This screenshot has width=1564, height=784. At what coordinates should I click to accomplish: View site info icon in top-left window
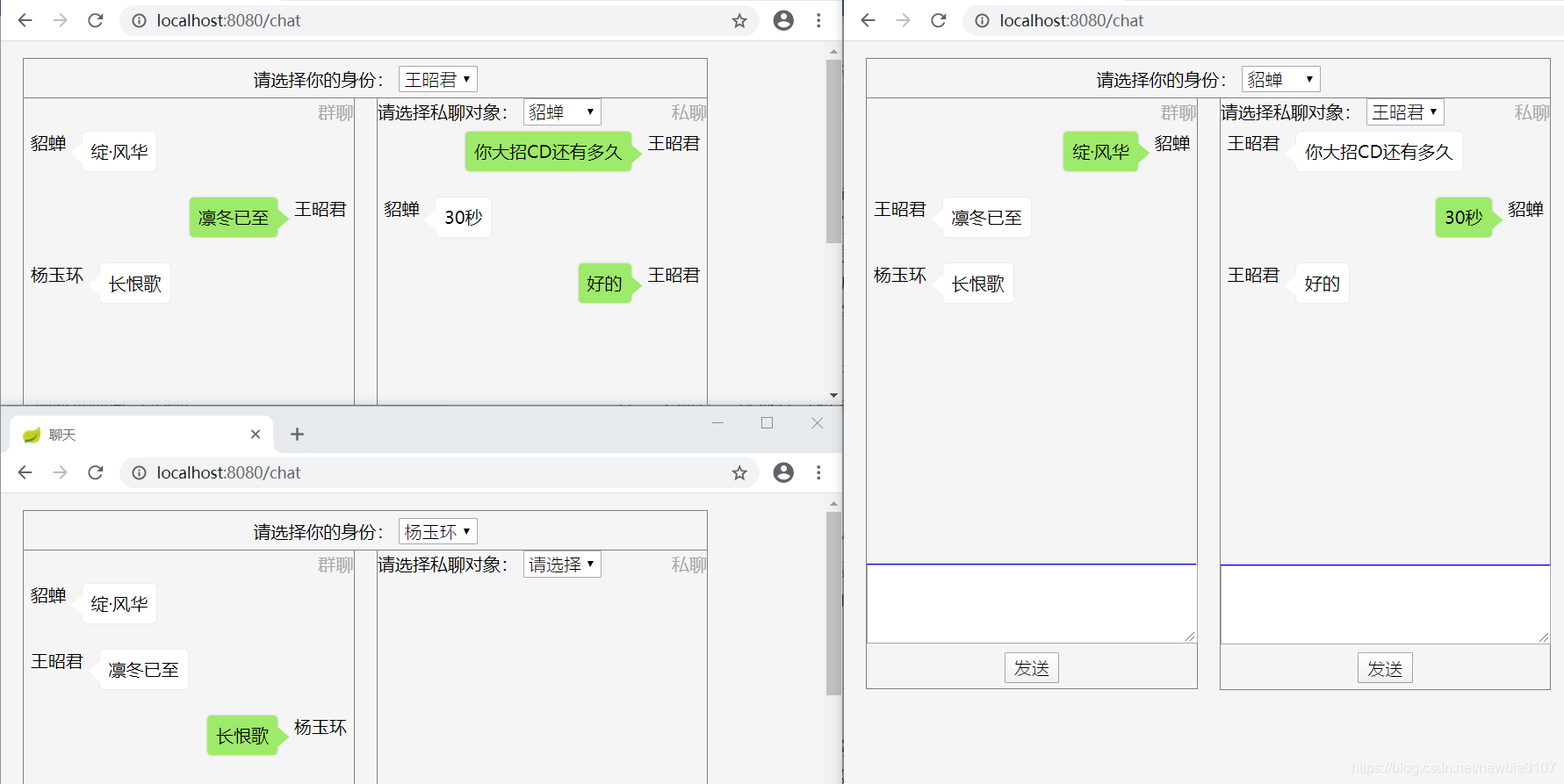click(139, 20)
